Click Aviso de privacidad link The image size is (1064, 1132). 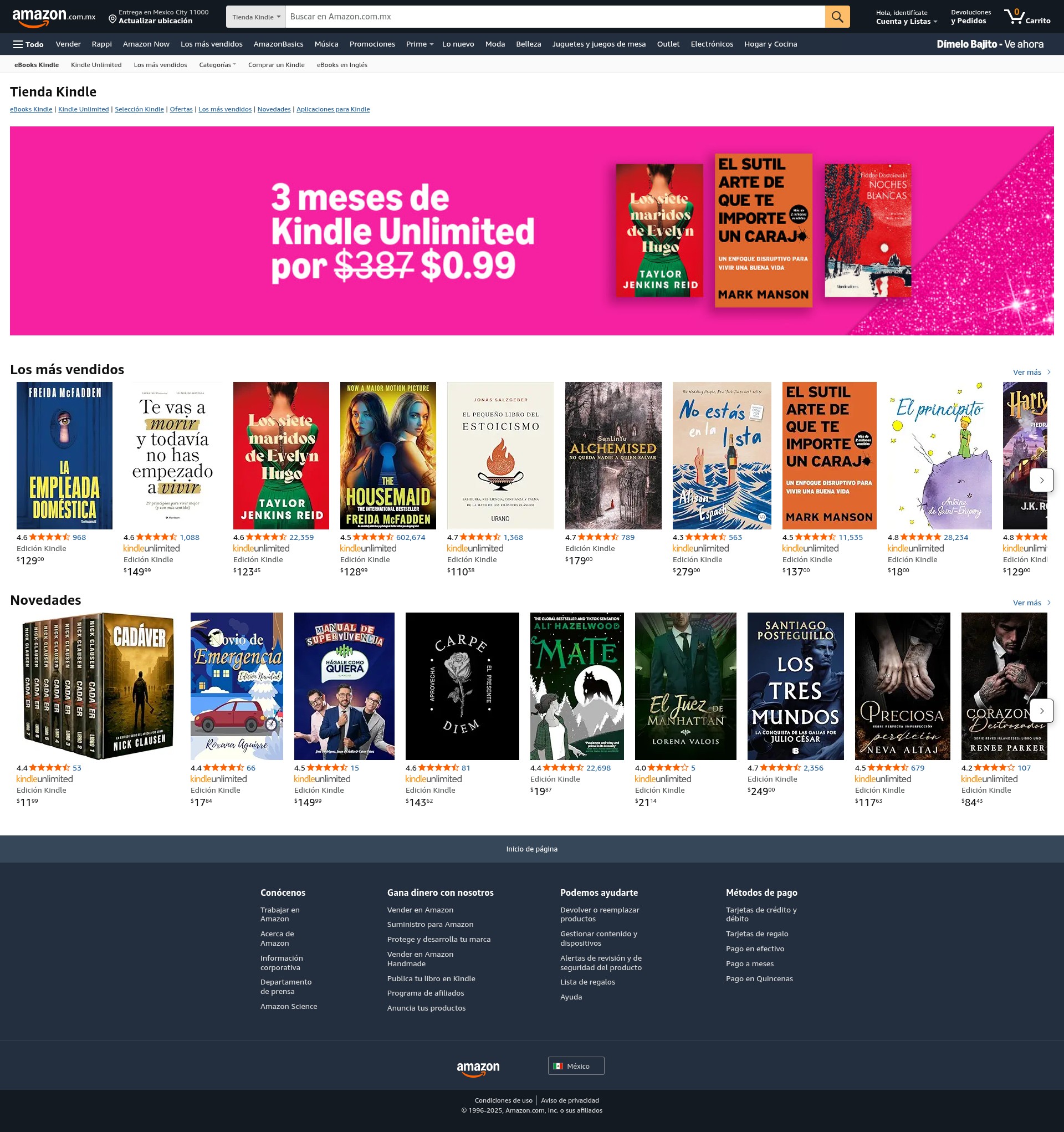(x=570, y=1100)
